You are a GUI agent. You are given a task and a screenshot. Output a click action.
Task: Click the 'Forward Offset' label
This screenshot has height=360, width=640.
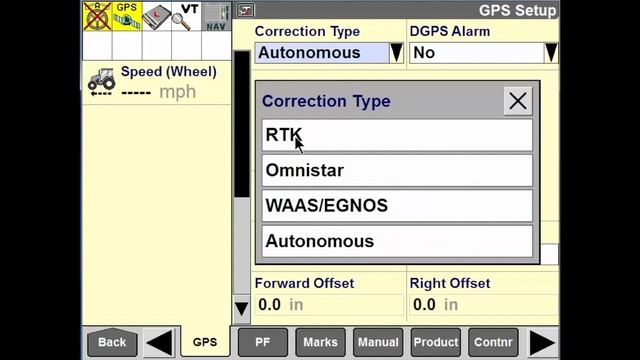coord(304,283)
